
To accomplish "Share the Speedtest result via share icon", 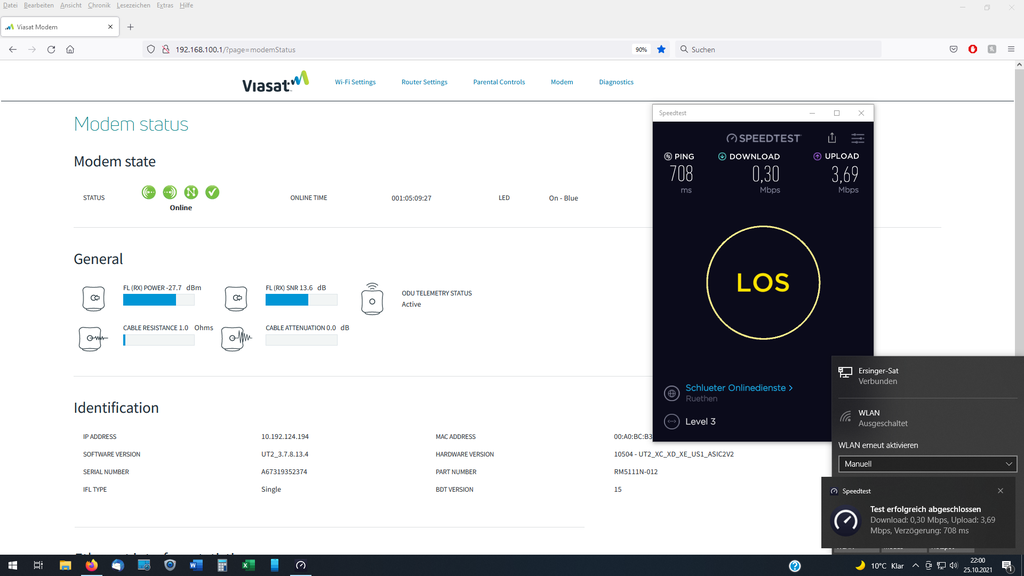I will tap(832, 138).
